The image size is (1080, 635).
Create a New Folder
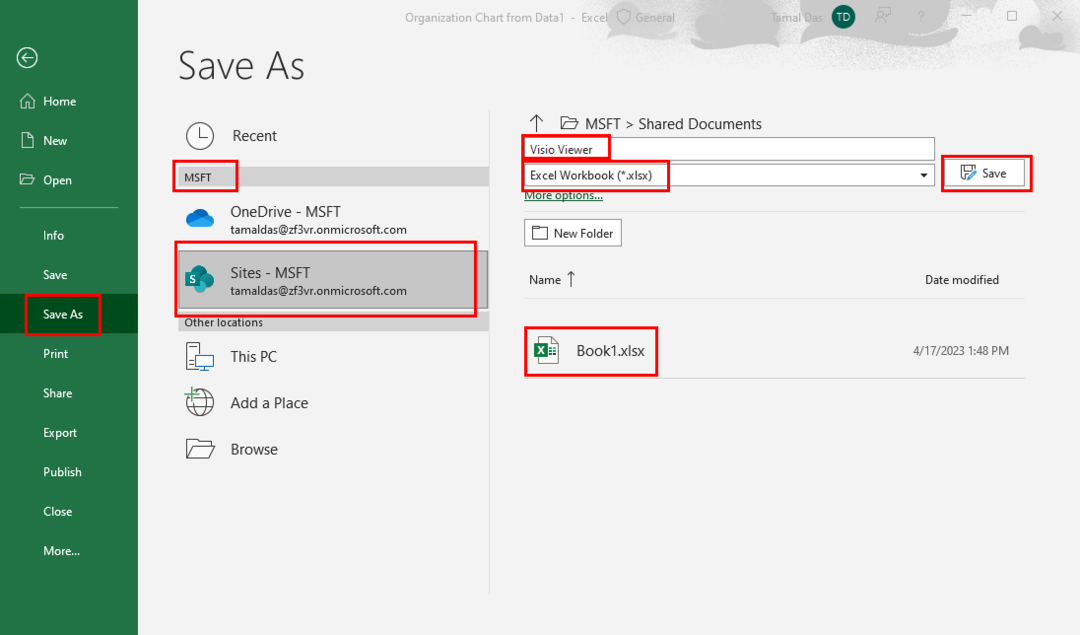[x=573, y=233]
